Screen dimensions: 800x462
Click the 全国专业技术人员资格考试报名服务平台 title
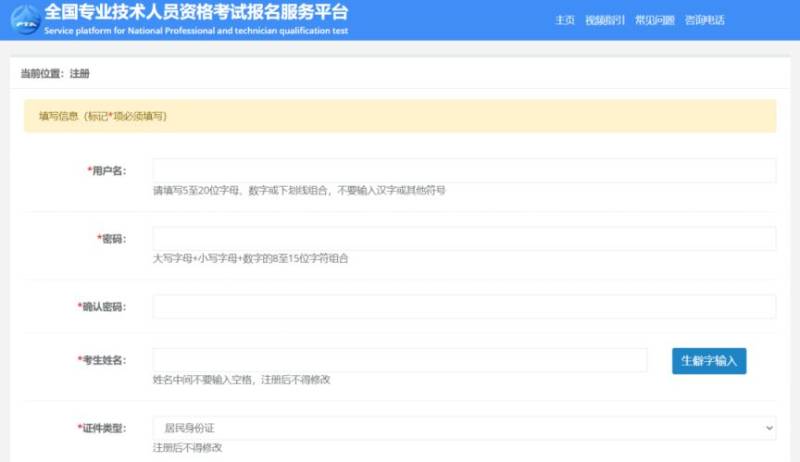pyautogui.click(x=196, y=13)
